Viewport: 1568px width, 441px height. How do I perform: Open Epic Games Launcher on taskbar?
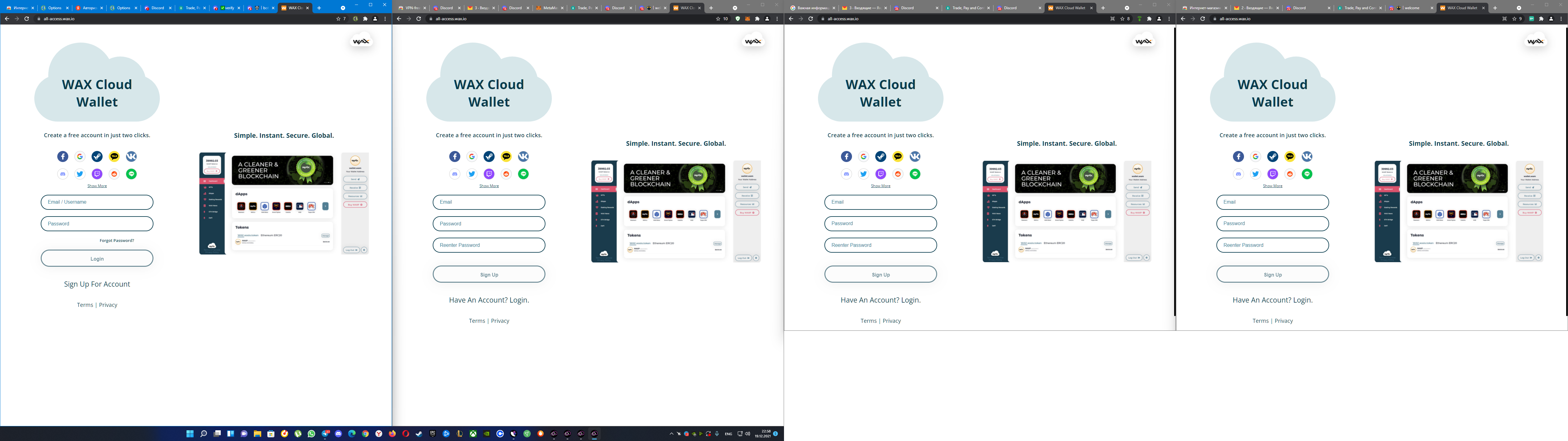433,434
